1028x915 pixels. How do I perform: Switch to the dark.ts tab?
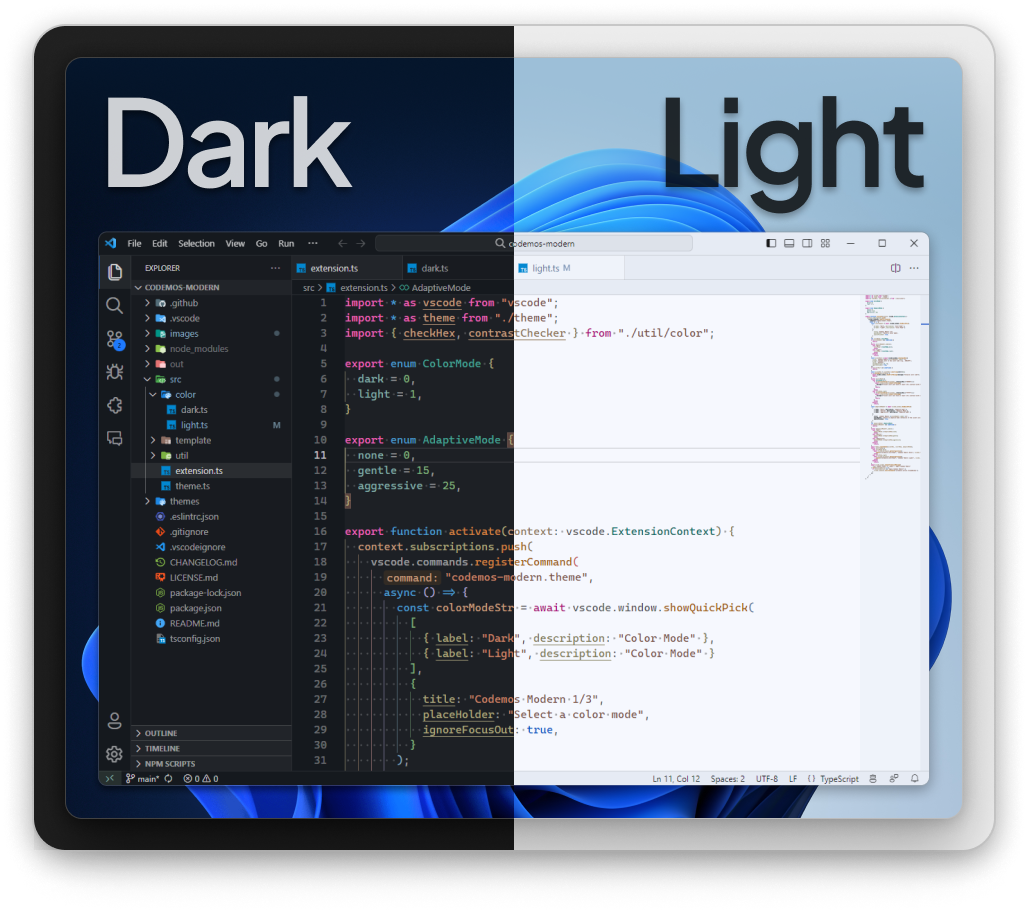457,268
